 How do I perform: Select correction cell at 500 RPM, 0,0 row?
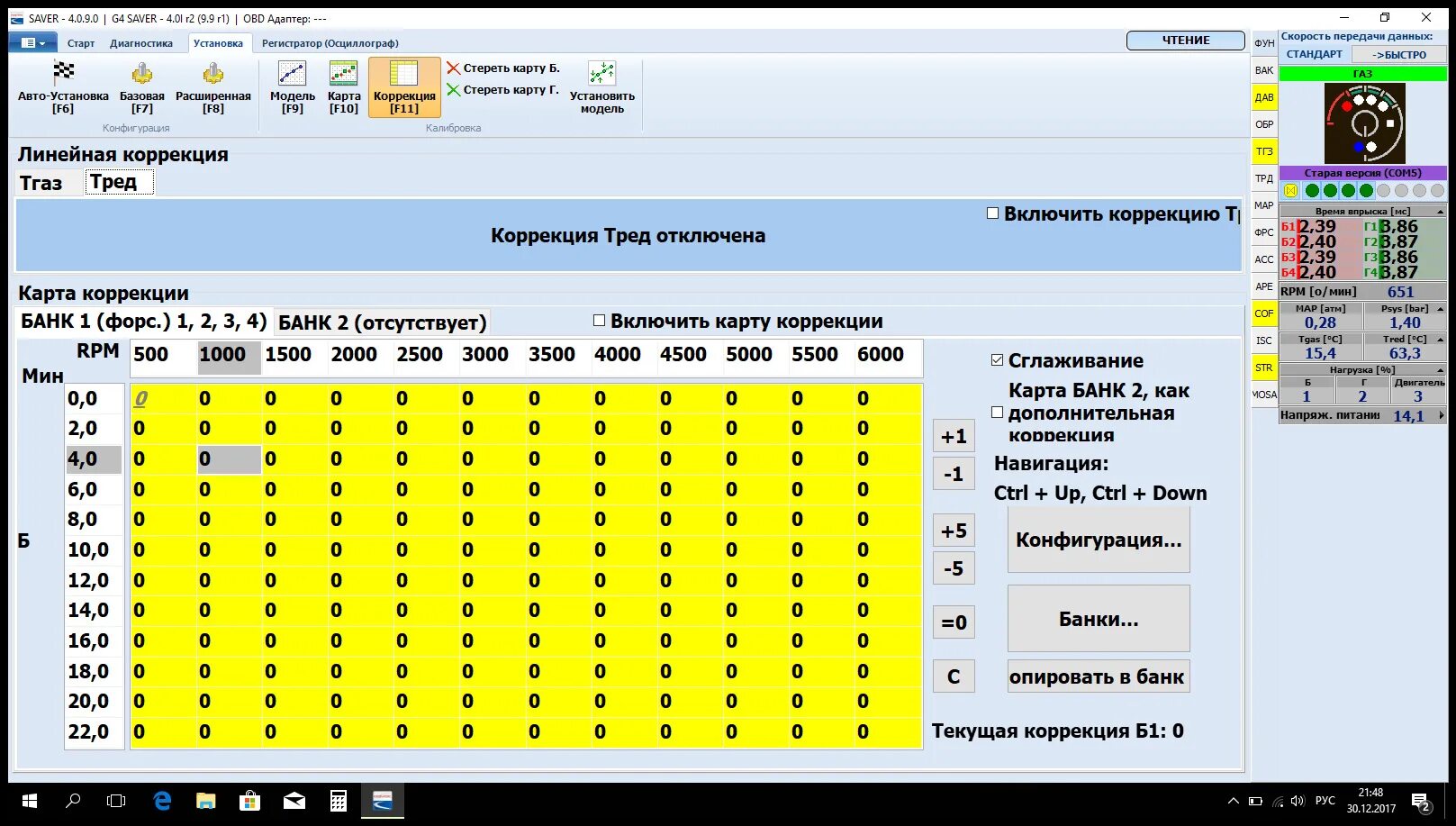pyautogui.click(x=163, y=399)
